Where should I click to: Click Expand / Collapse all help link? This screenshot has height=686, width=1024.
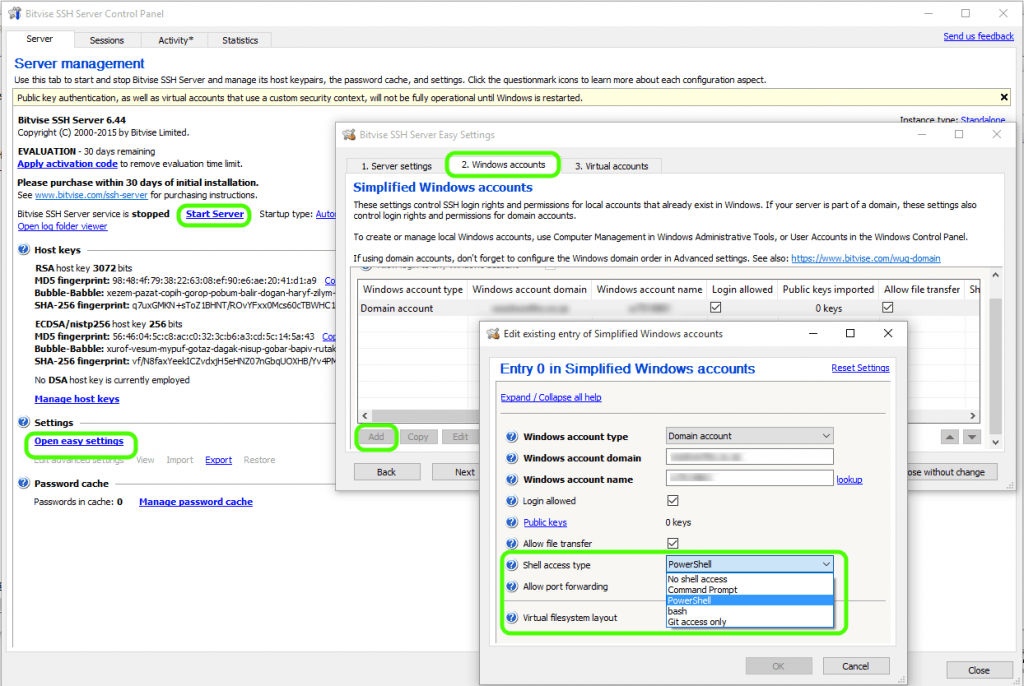click(x=551, y=397)
